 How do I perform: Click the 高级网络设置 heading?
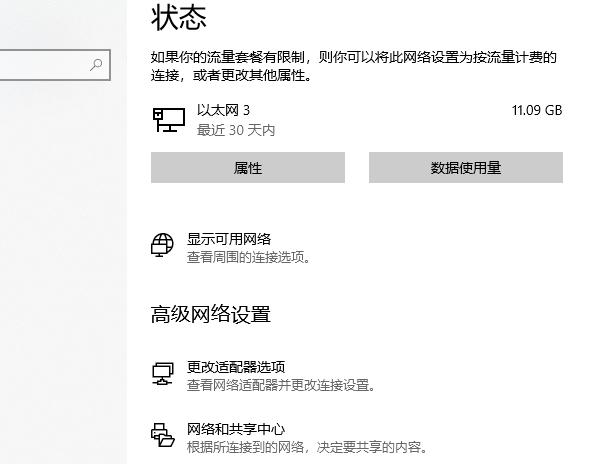(x=210, y=314)
